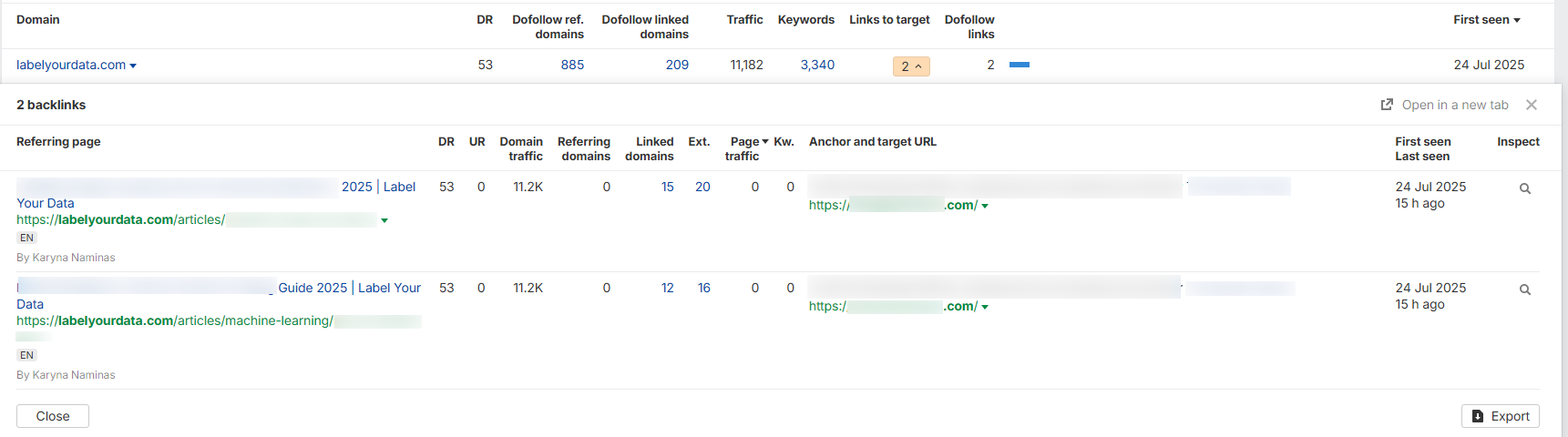
Task: Open the 12 linked domains value in the second row
Action: pos(668,288)
